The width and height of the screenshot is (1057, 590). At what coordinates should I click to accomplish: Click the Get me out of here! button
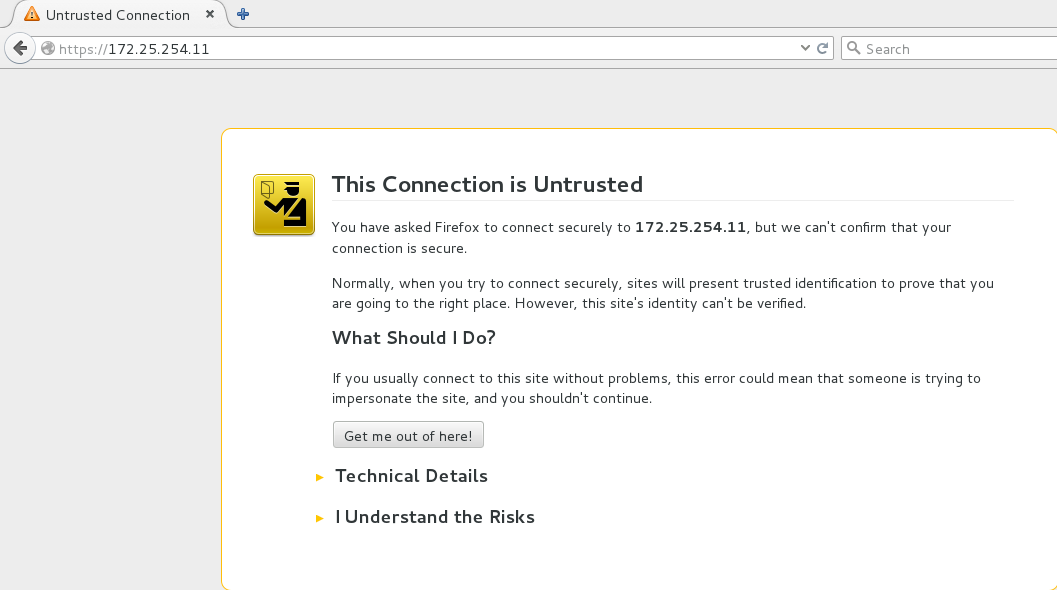click(x=408, y=436)
